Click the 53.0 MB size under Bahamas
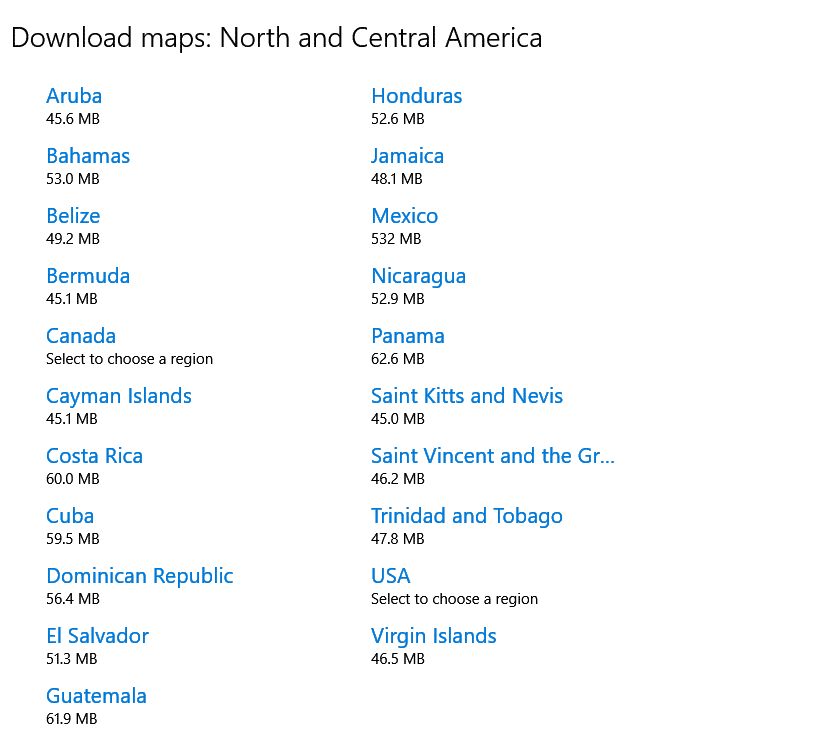Viewport: 821px width, 749px height. (73, 179)
